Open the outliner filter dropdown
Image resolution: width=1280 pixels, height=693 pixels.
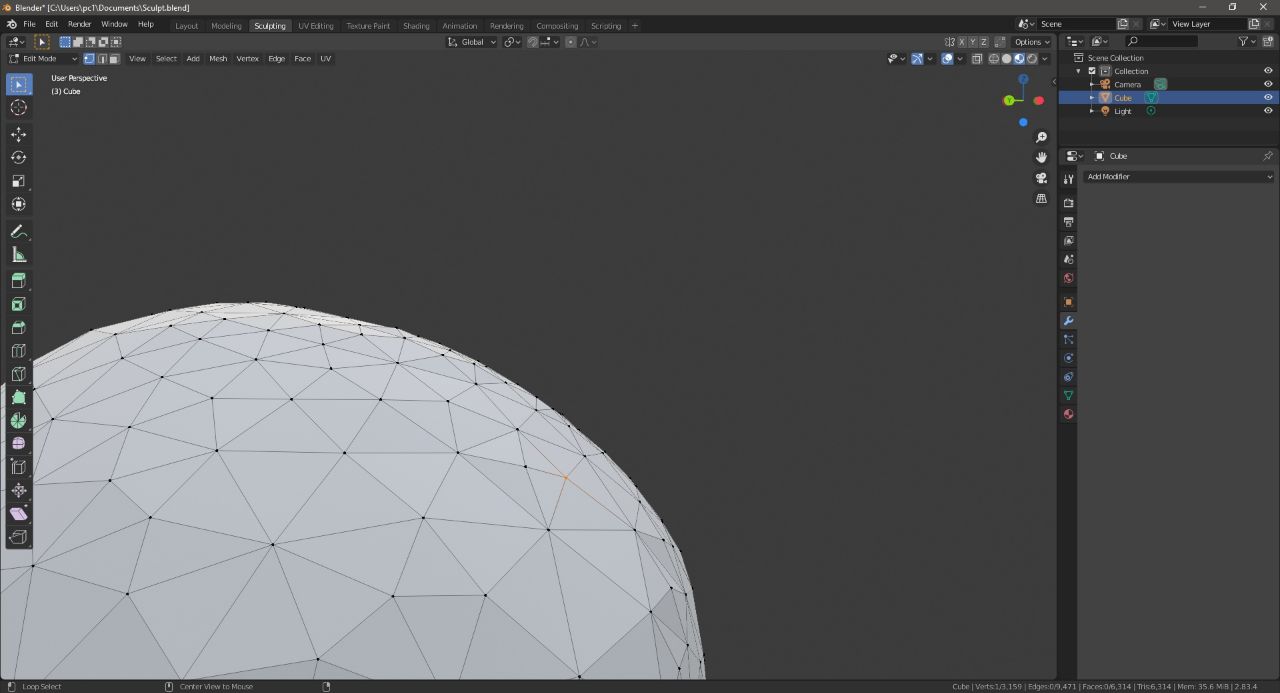(1247, 41)
